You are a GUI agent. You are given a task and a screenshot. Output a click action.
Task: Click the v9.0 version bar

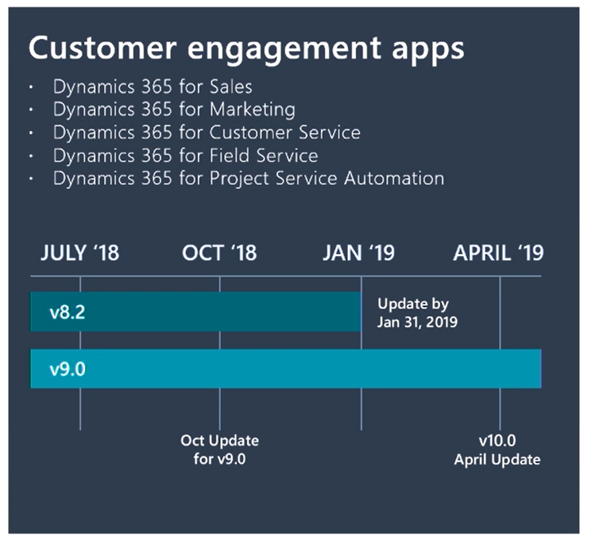click(286, 369)
